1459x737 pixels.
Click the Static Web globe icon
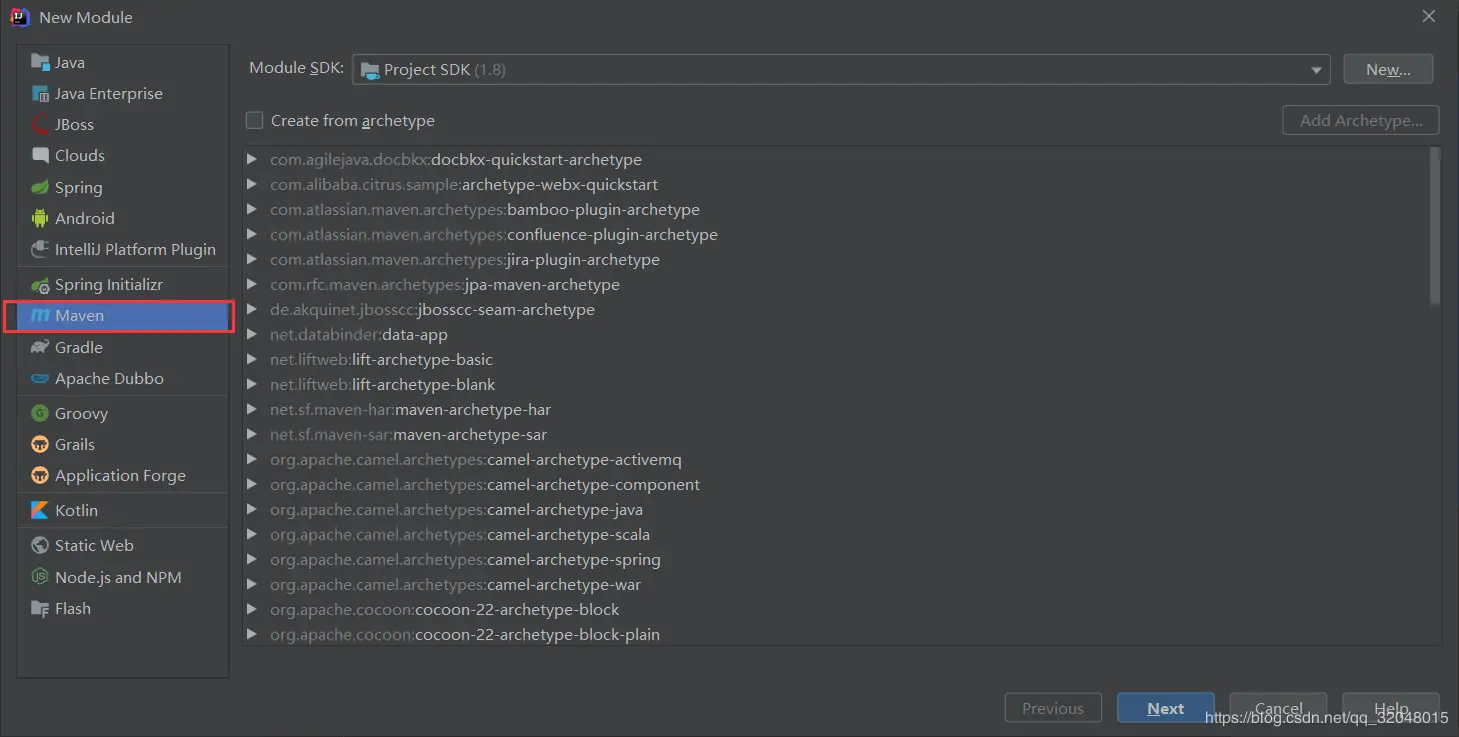click(40, 545)
